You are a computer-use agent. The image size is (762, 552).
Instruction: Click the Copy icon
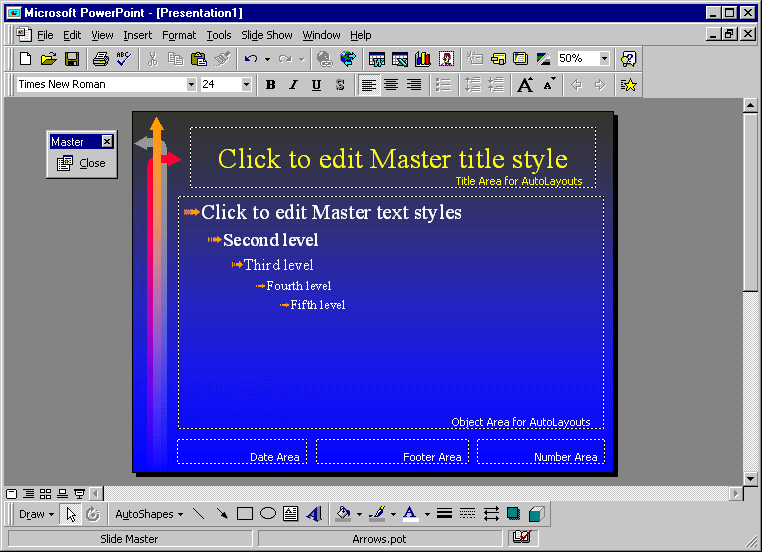pos(175,59)
